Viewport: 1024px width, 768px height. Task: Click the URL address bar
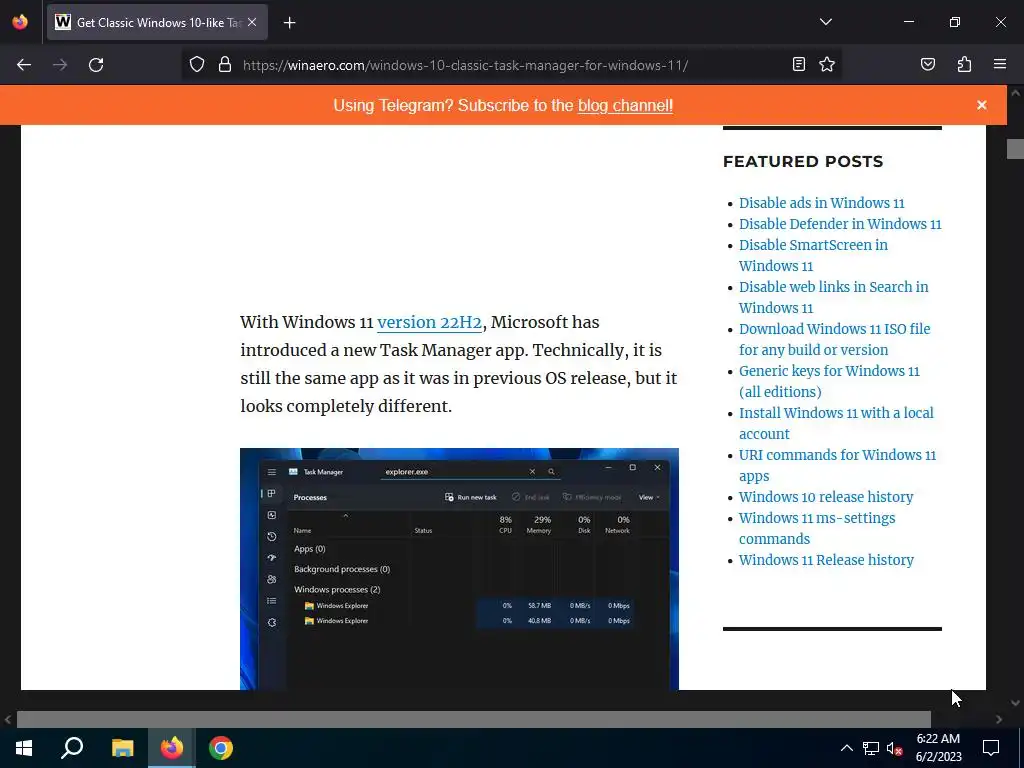coord(465,65)
